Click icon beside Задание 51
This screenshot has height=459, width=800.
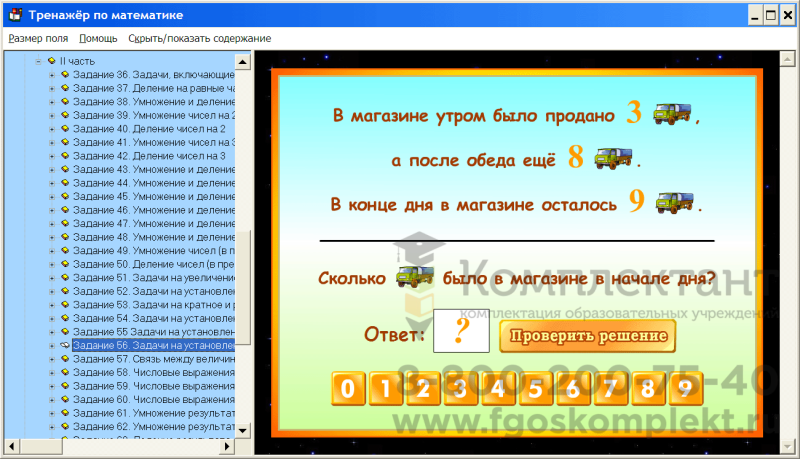[65, 277]
